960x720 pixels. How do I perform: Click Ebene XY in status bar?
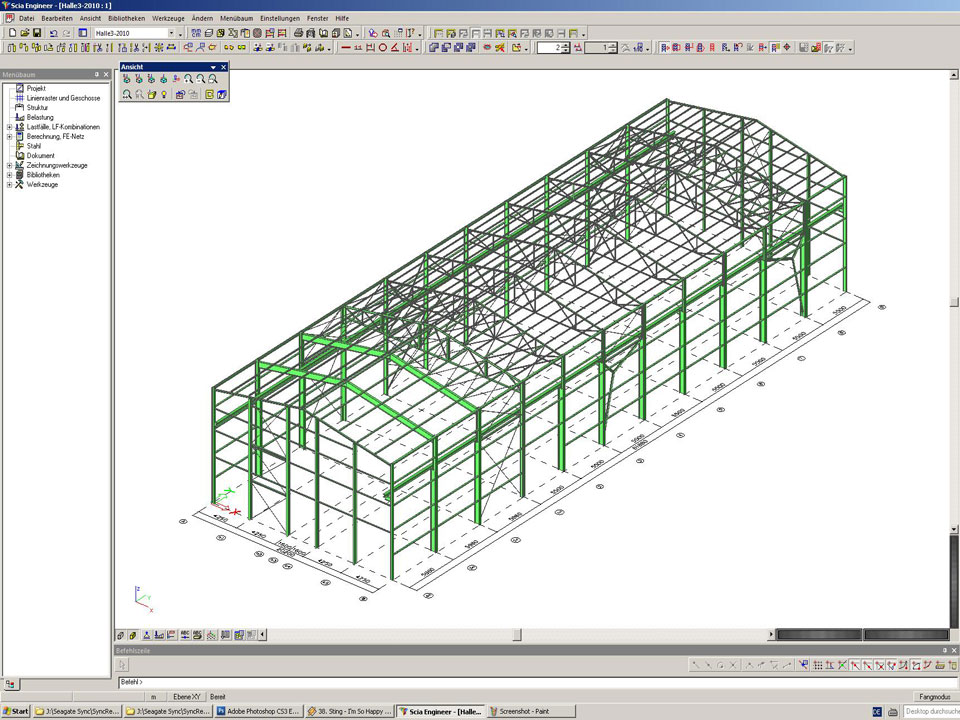pos(187,696)
